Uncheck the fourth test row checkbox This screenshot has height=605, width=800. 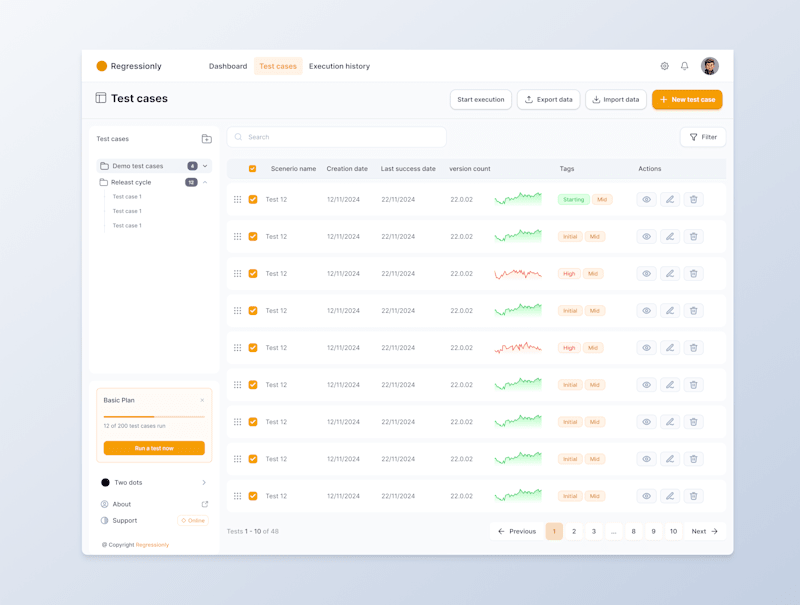point(253,311)
